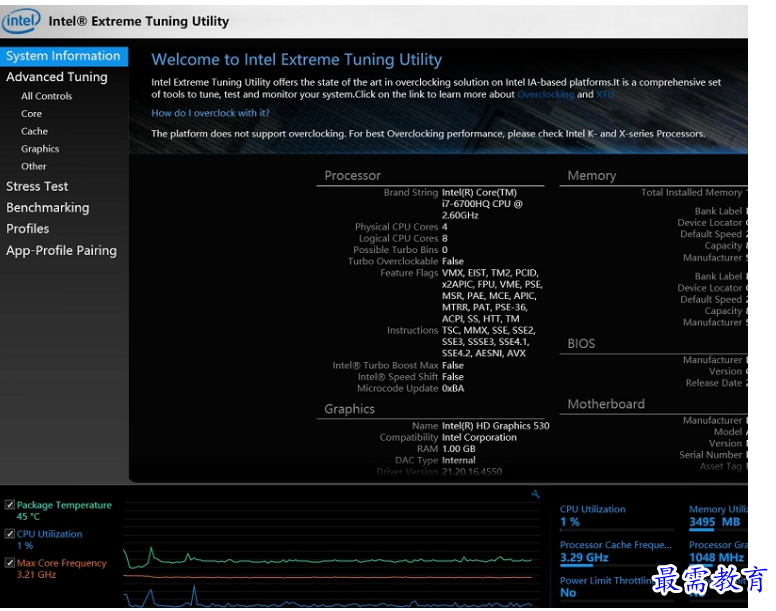
Task: Click the Graphics section heading in info panel
Action: pos(349,409)
